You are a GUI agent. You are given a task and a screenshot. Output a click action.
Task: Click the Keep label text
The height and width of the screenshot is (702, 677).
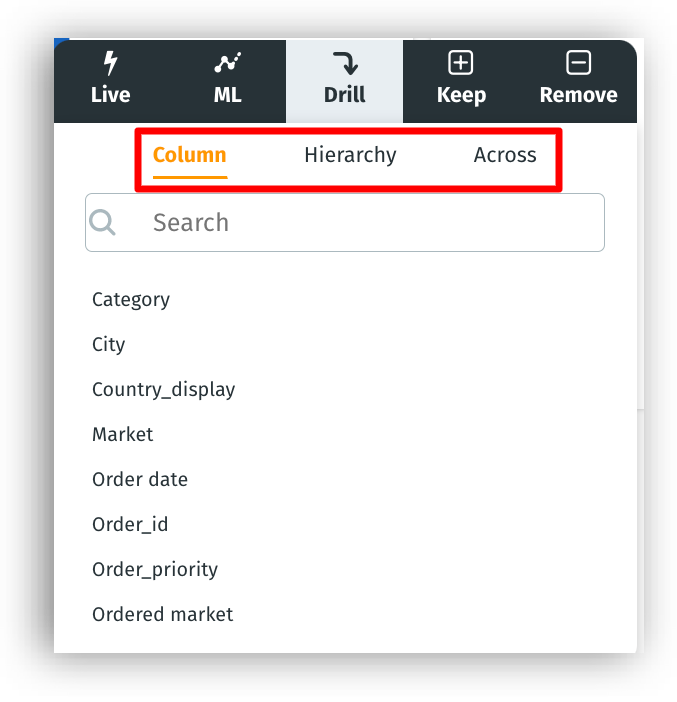[461, 96]
